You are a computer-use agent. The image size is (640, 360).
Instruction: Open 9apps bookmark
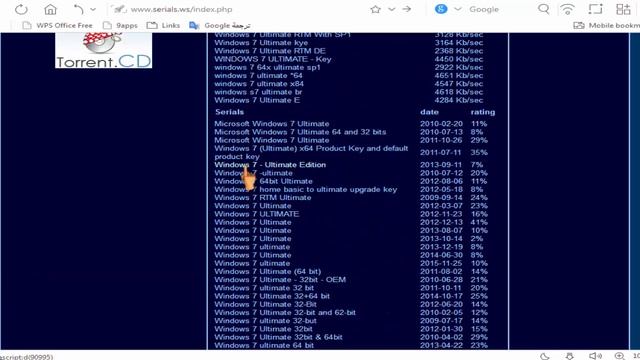[120, 25]
